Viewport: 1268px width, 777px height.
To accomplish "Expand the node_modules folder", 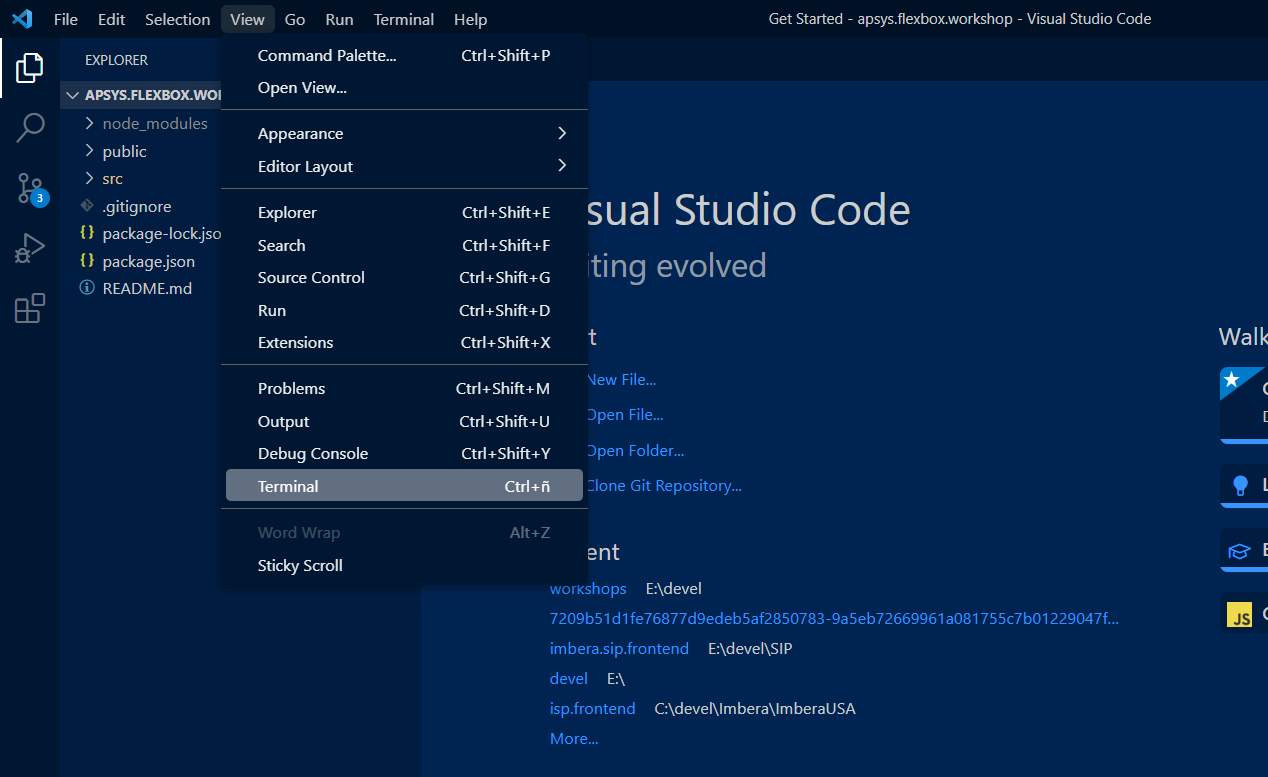I will click(x=154, y=124).
